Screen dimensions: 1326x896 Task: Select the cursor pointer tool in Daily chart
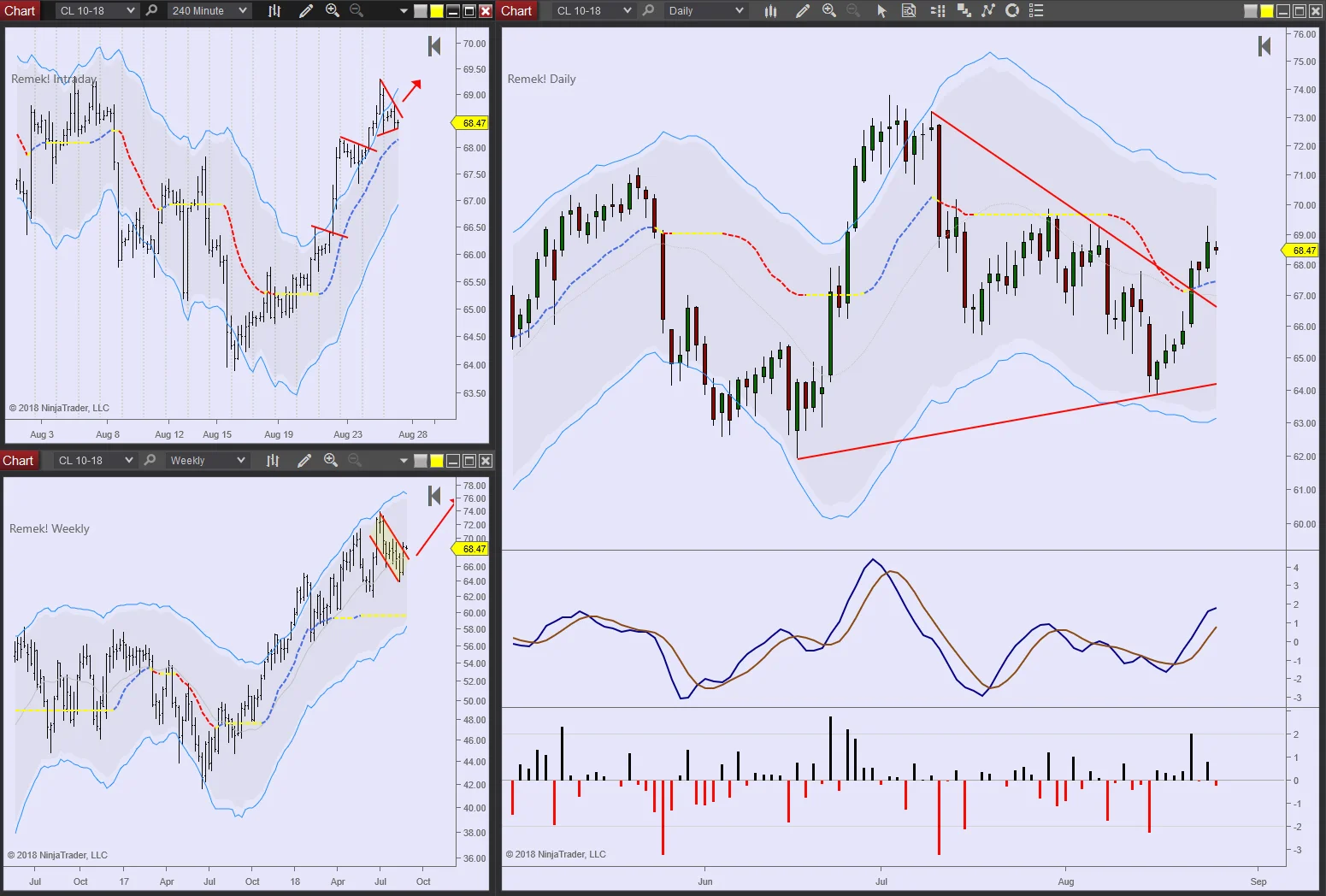click(x=882, y=11)
